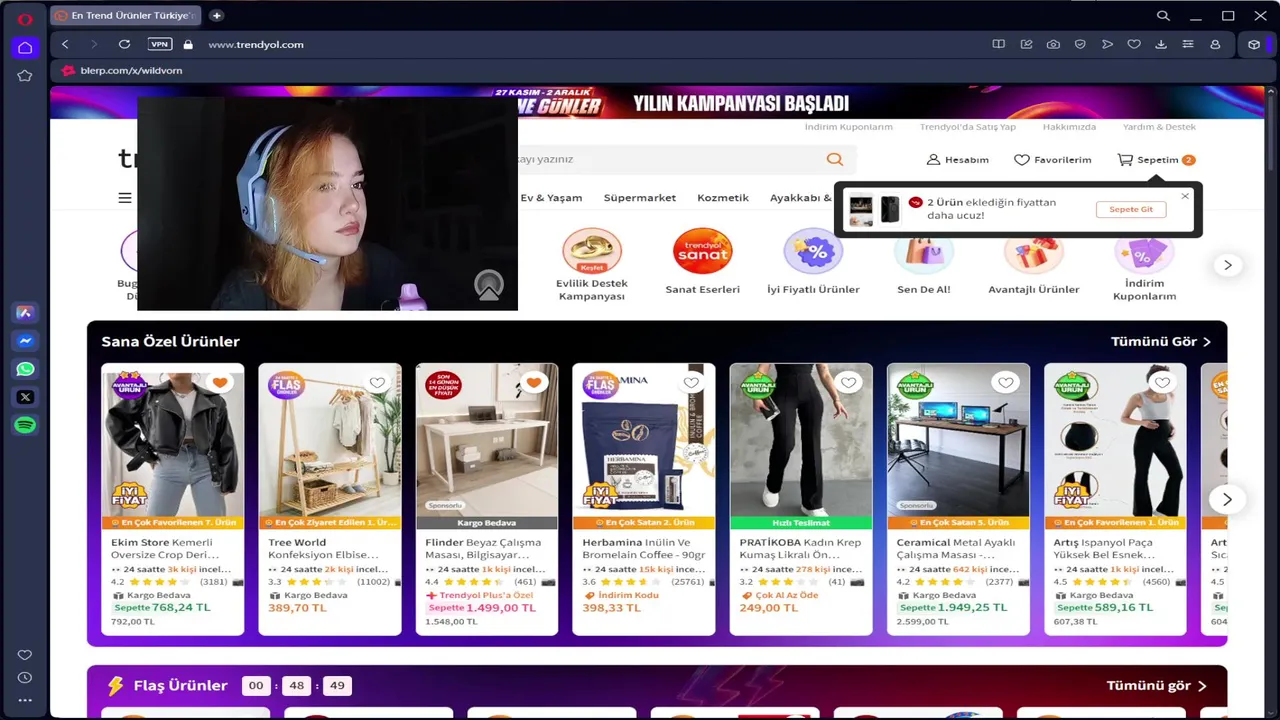Open history clock icon in sidebar

click(25, 678)
